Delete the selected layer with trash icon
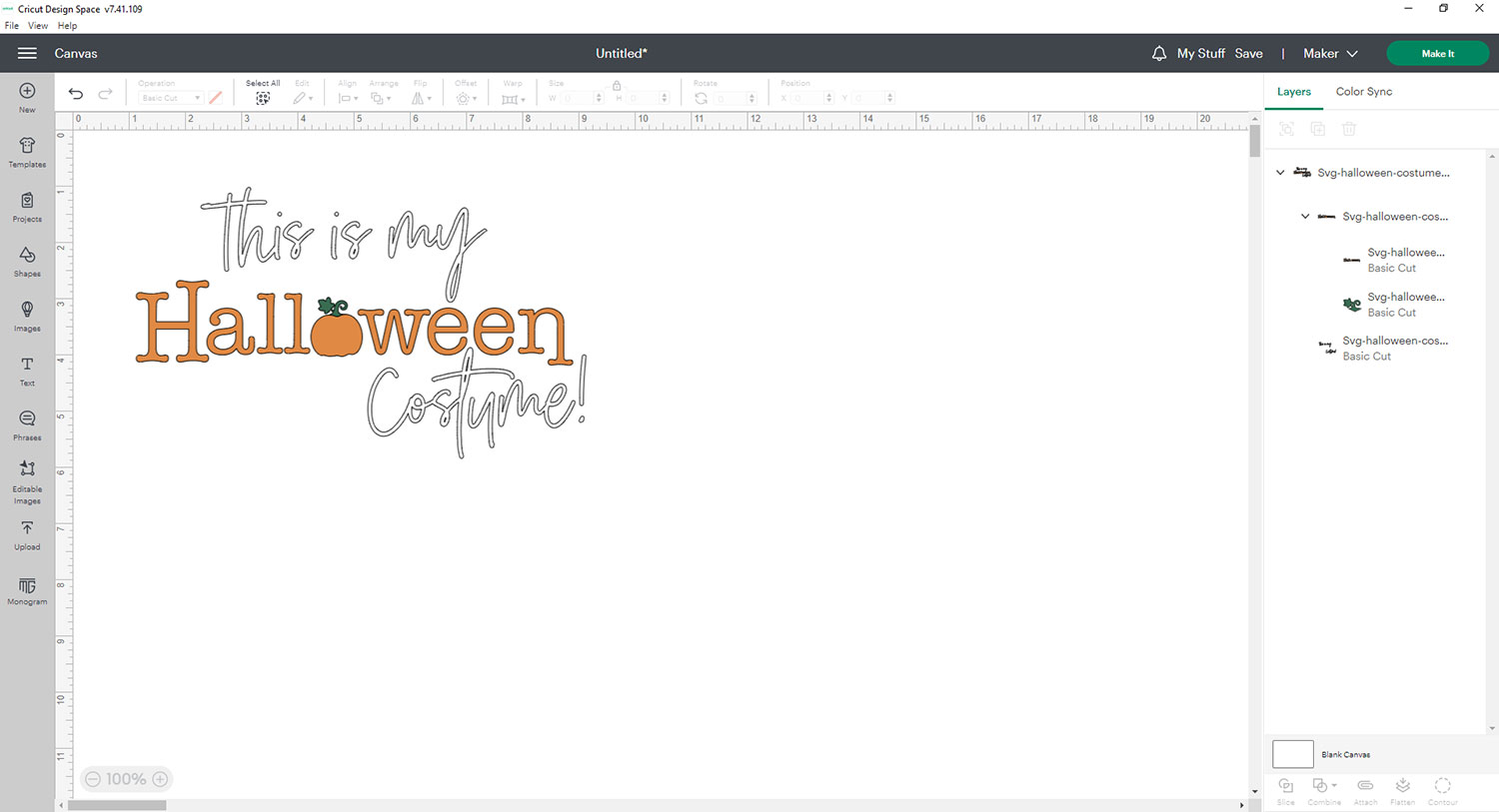Viewport: 1499px width, 812px height. point(1349,129)
